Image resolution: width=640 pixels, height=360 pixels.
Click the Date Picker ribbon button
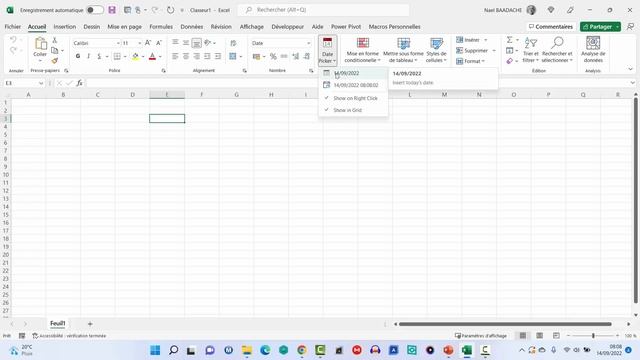point(327,50)
